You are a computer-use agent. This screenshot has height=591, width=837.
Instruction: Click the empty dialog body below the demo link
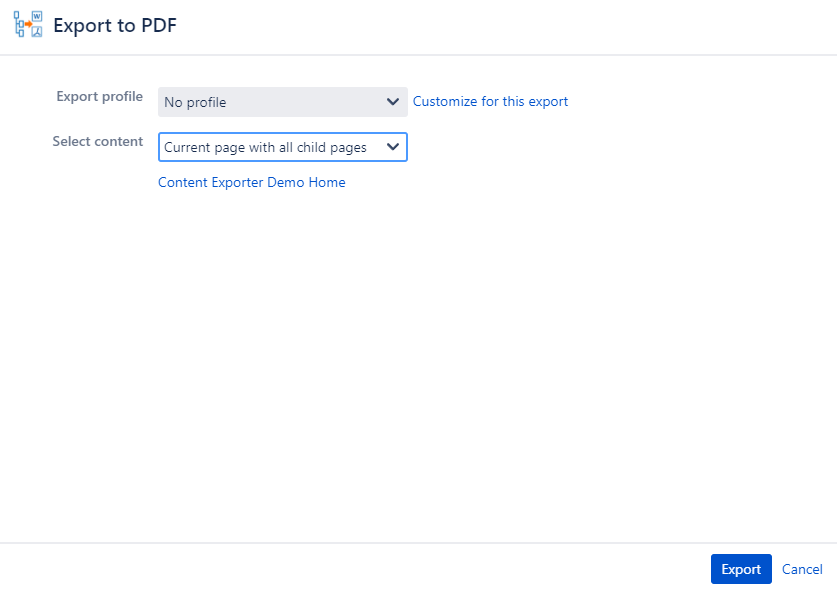(418, 363)
